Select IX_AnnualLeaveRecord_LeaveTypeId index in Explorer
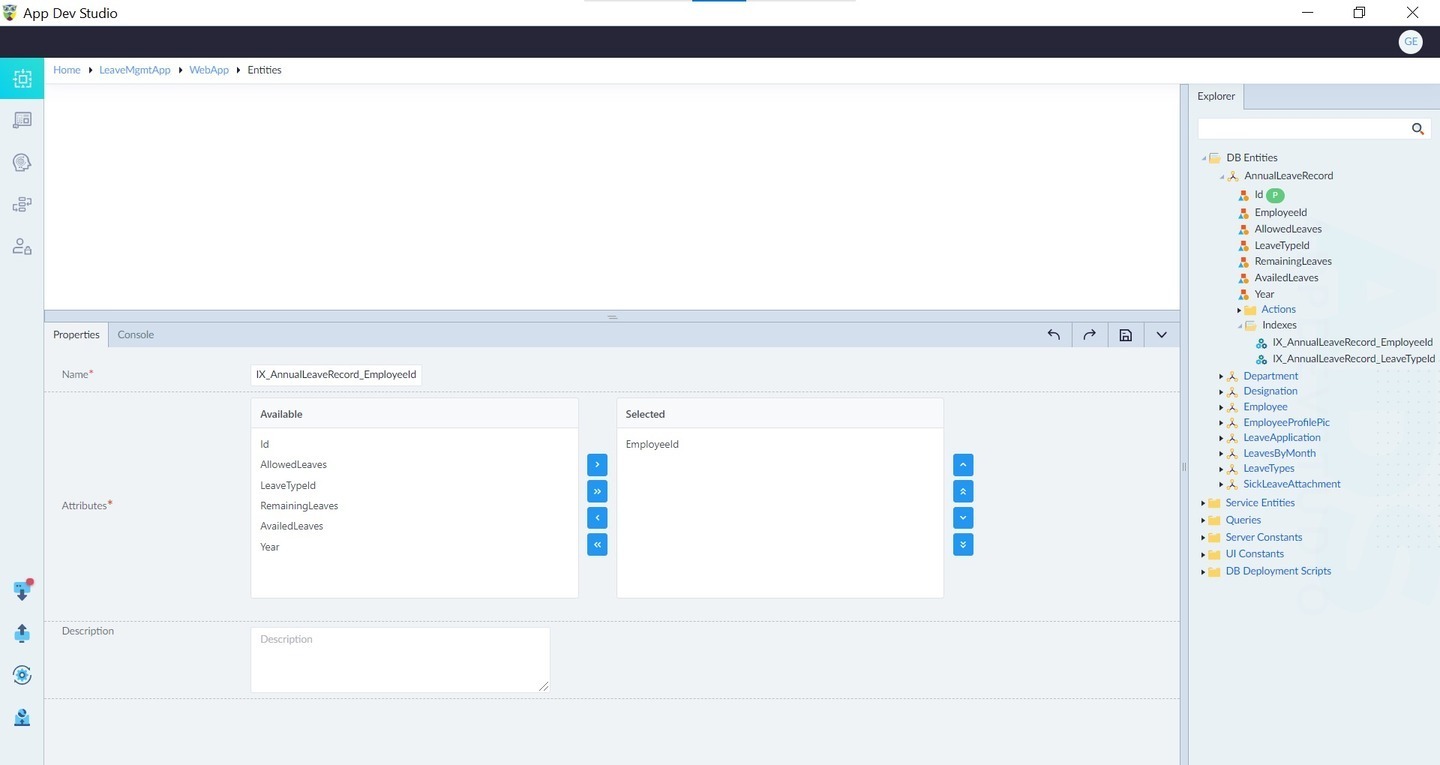1440x765 pixels. point(1353,358)
